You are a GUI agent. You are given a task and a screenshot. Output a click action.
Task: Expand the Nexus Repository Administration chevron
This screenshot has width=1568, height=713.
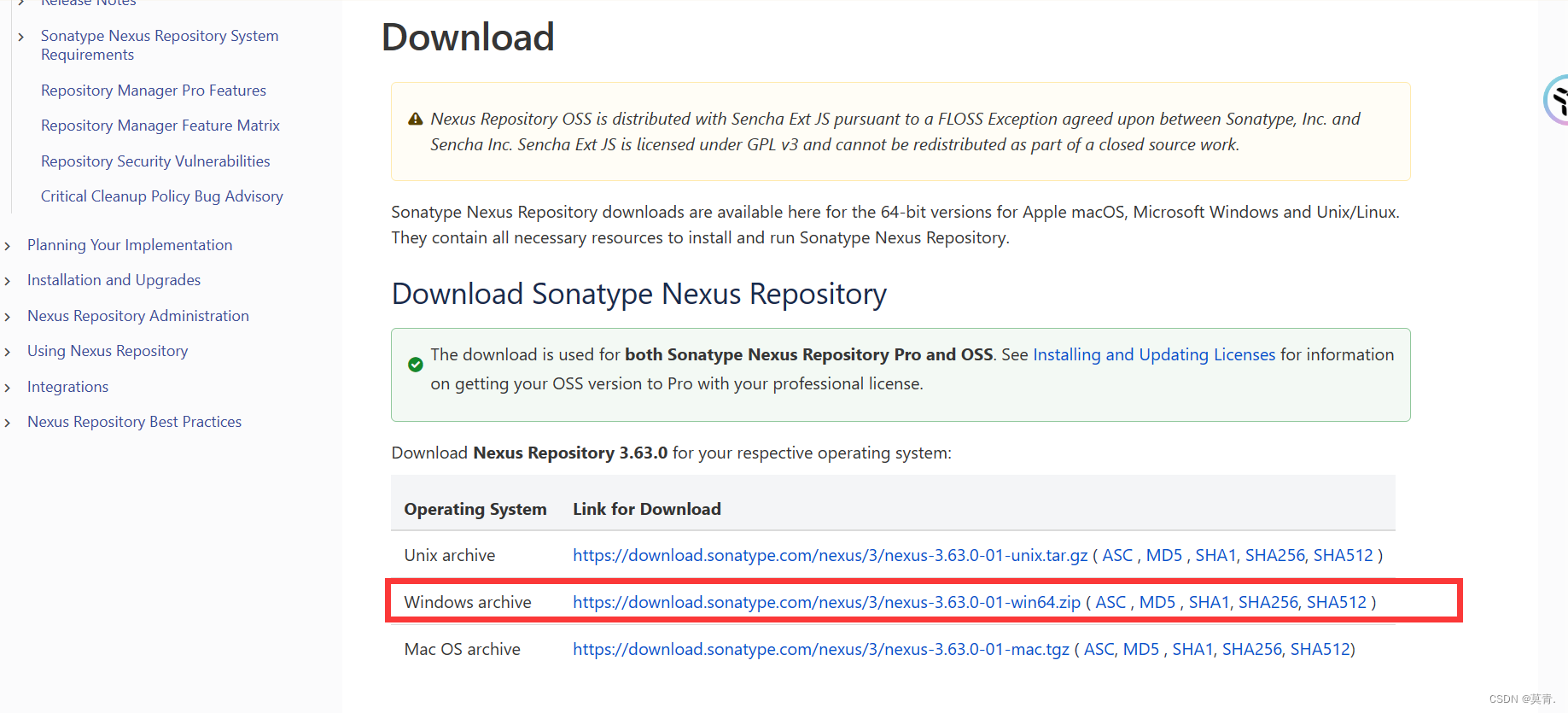[8, 317]
